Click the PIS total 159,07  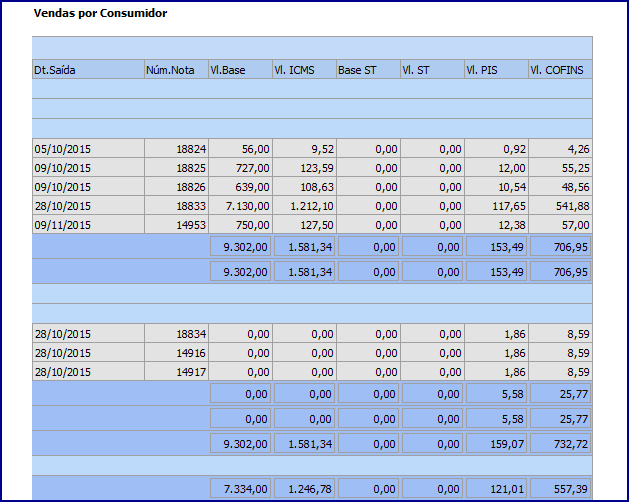(496, 444)
